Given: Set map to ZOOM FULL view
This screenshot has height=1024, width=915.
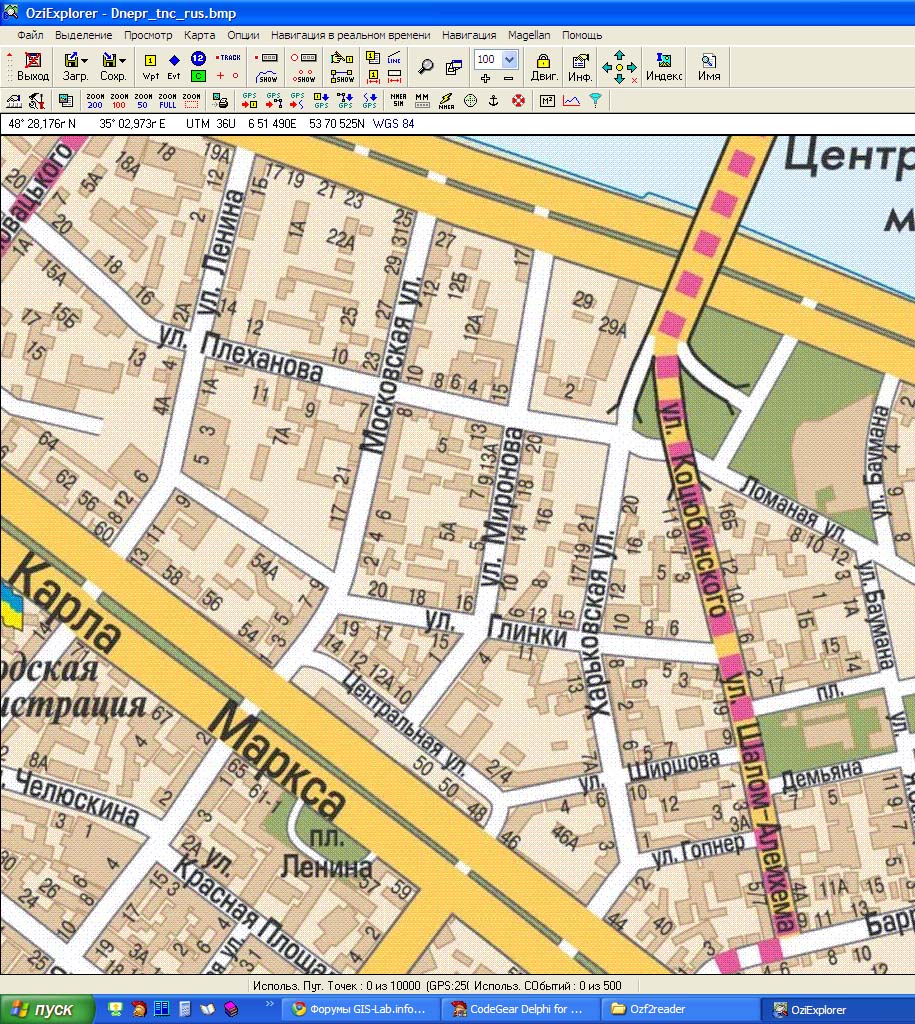Looking at the screenshot, I should tap(167, 100).
